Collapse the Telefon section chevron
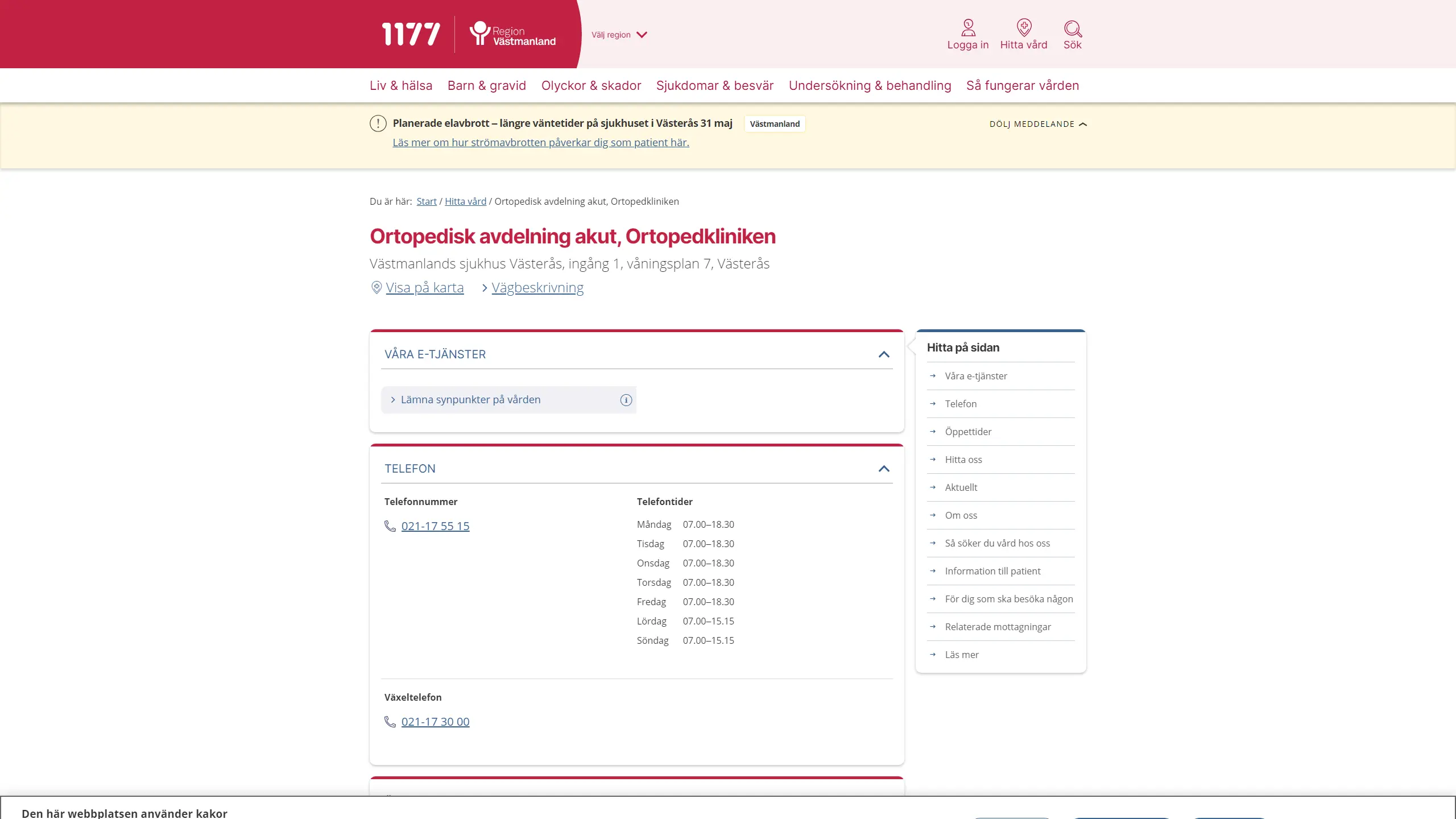The height and width of the screenshot is (819, 1456). tap(884, 469)
